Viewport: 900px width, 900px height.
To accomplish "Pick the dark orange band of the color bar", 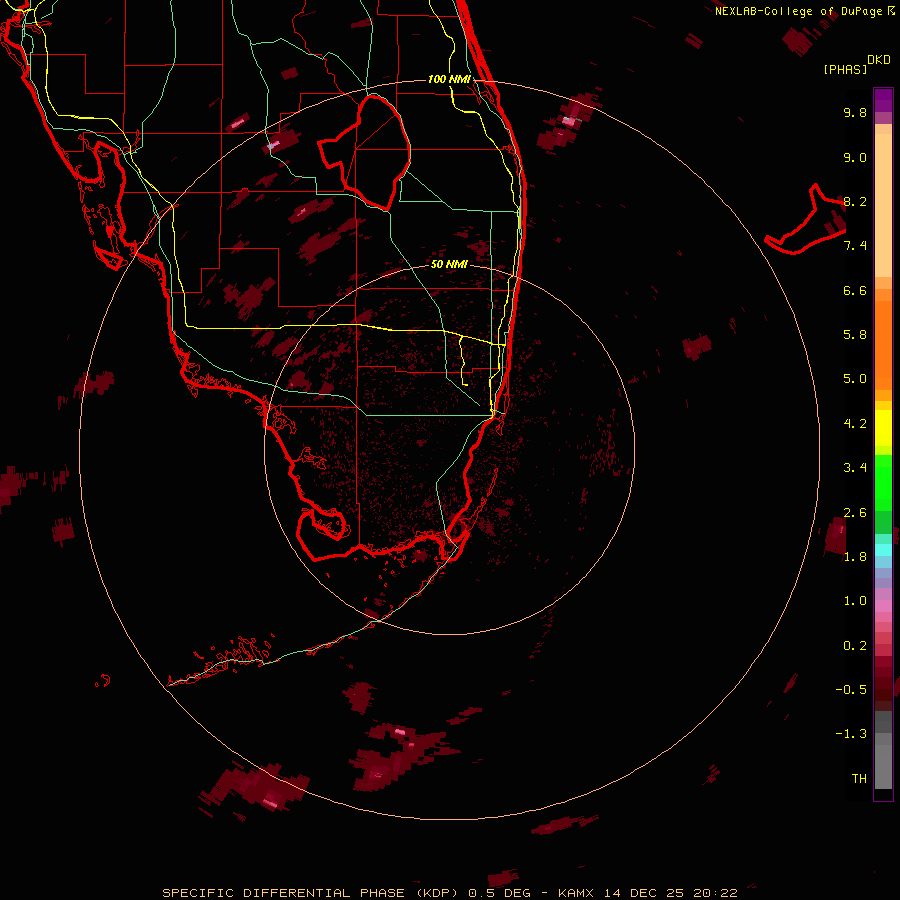I will (x=883, y=344).
